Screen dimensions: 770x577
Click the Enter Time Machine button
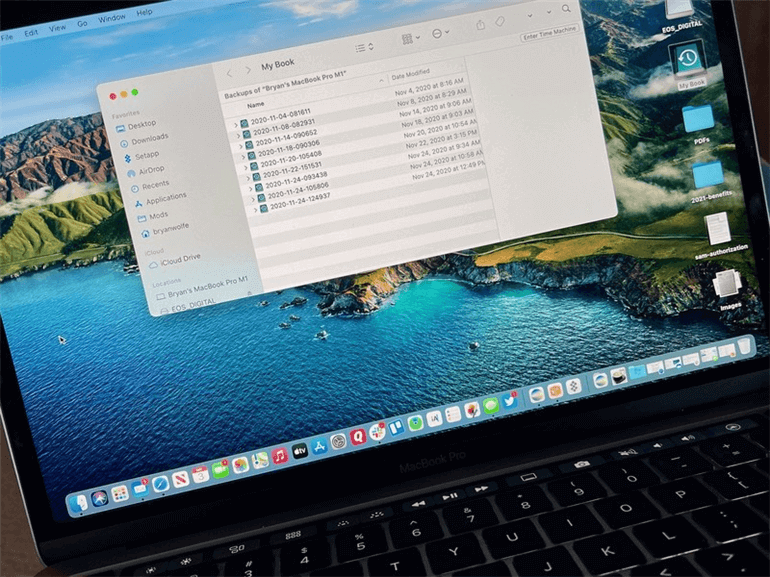(x=549, y=33)
